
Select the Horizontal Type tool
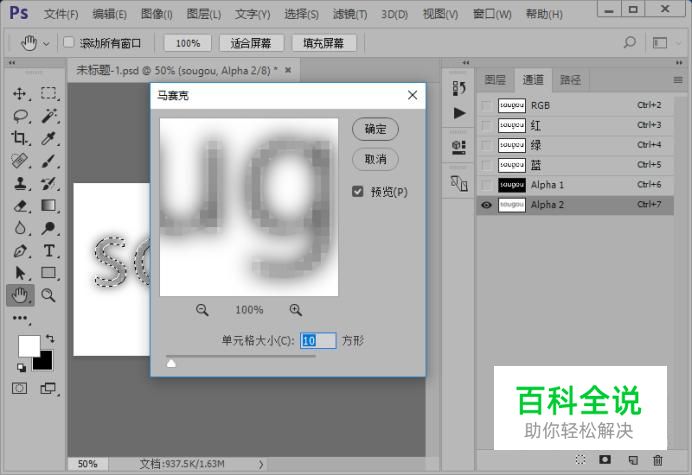[x=49, y=251]
